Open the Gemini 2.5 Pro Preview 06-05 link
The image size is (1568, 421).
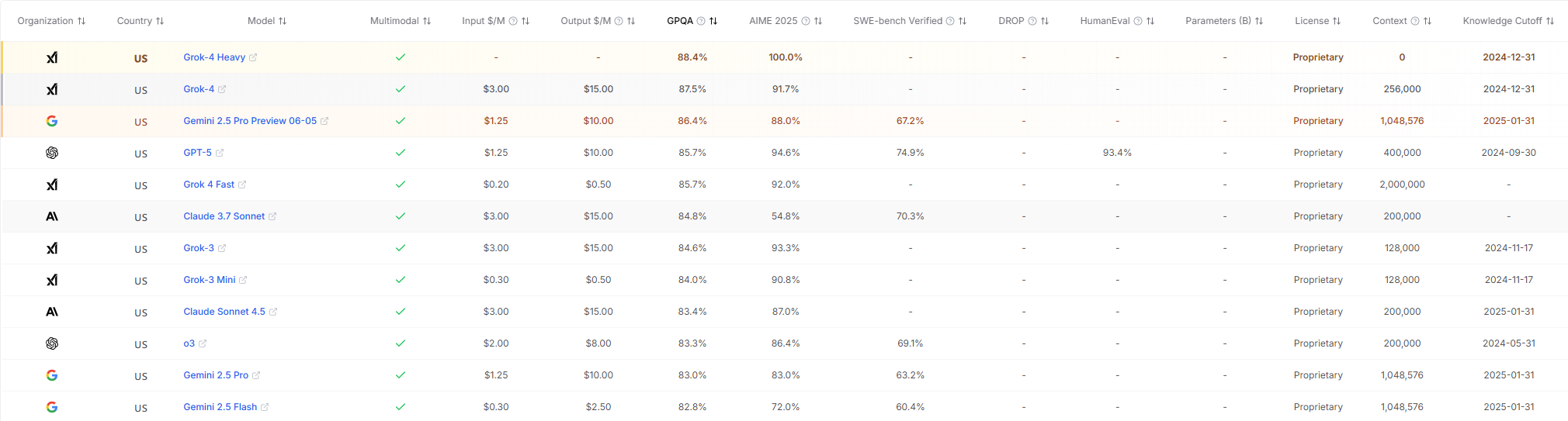tap(250, 121)
